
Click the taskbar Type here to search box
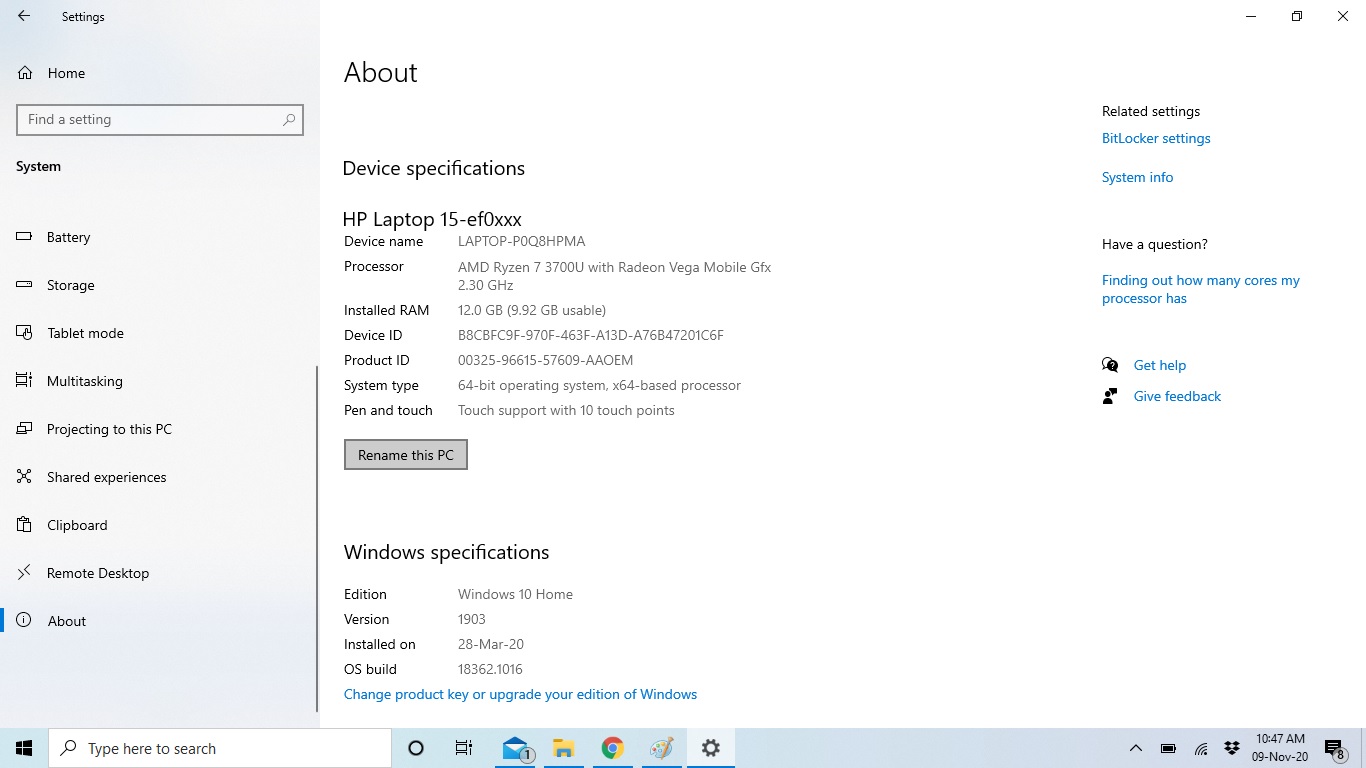tap(220, 748)
